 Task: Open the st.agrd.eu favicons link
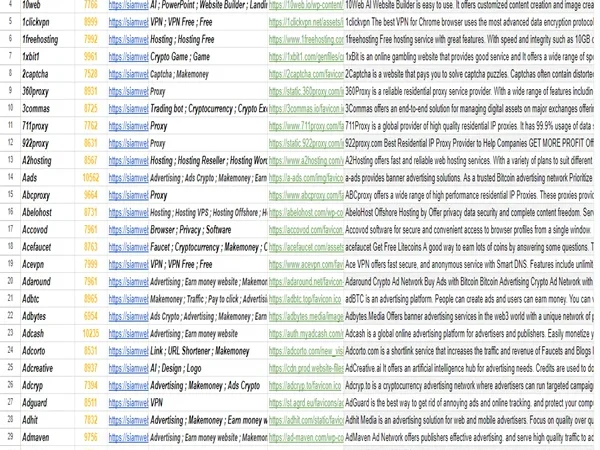pyautogui.click(x=306, y=403)
